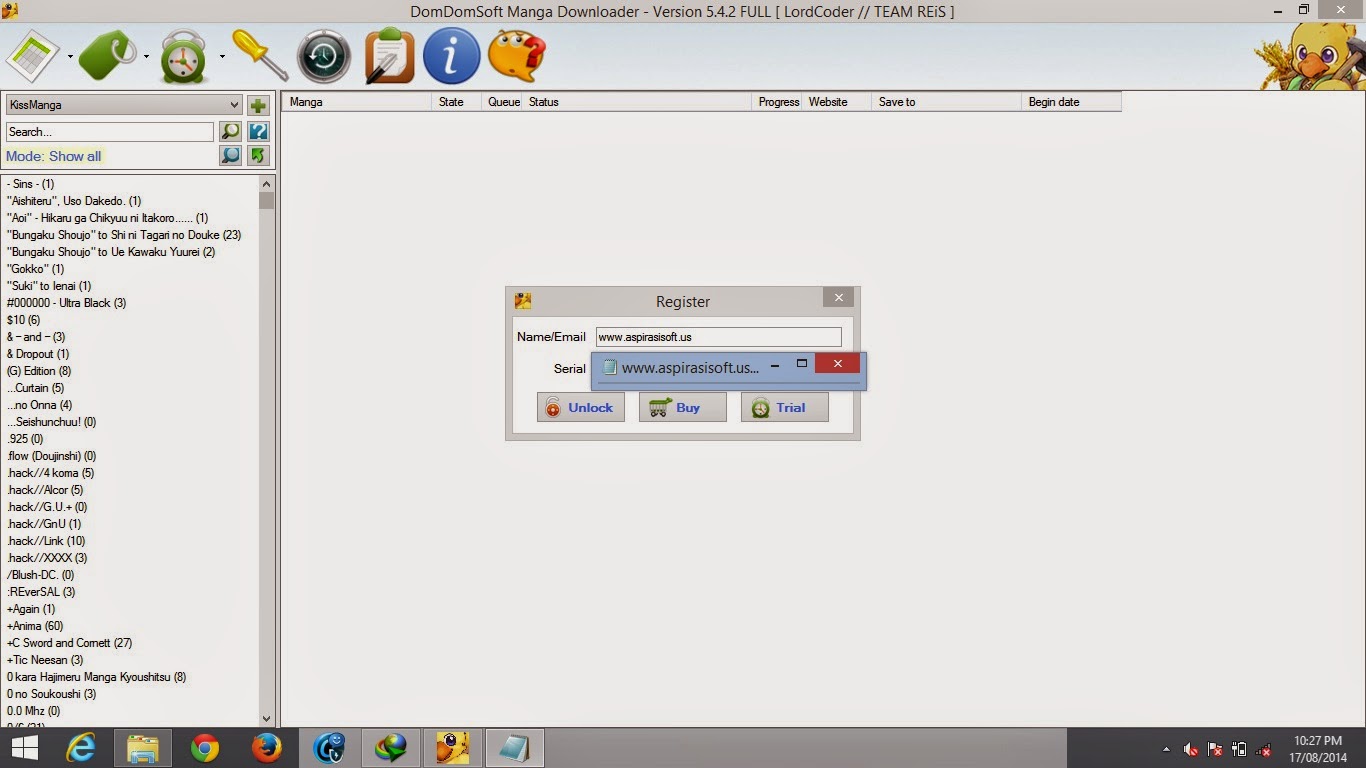Click the manga list scrollbar up arrow

click(x=266, y=184)
